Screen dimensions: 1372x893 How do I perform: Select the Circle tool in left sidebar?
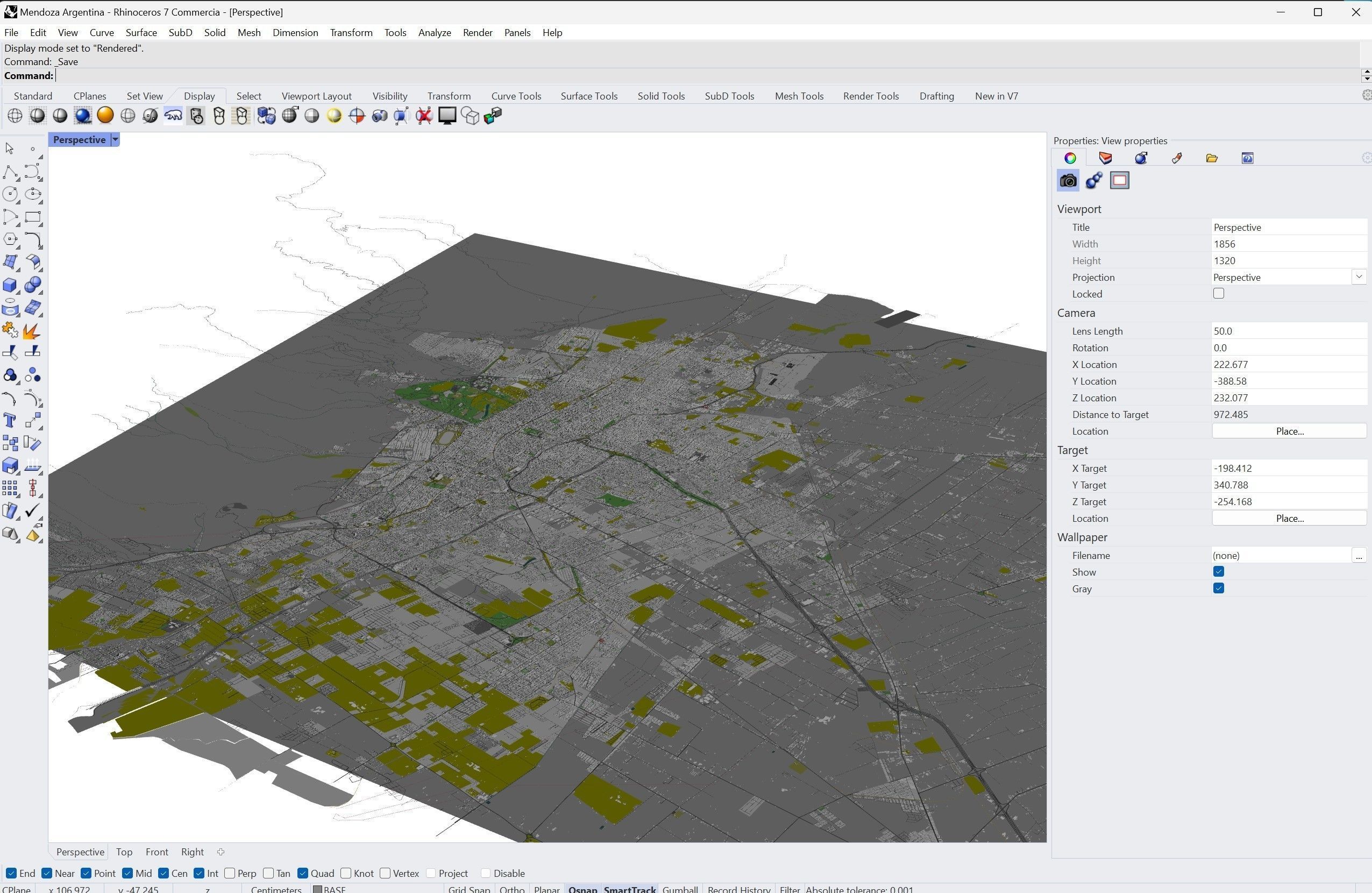(10, 194)
